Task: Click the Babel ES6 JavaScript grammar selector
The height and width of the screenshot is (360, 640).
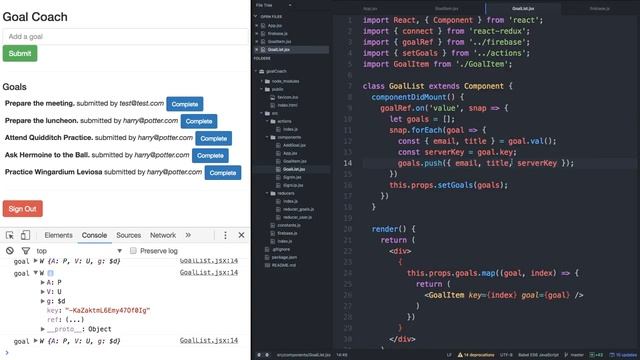Action: (x=538, y=355)
